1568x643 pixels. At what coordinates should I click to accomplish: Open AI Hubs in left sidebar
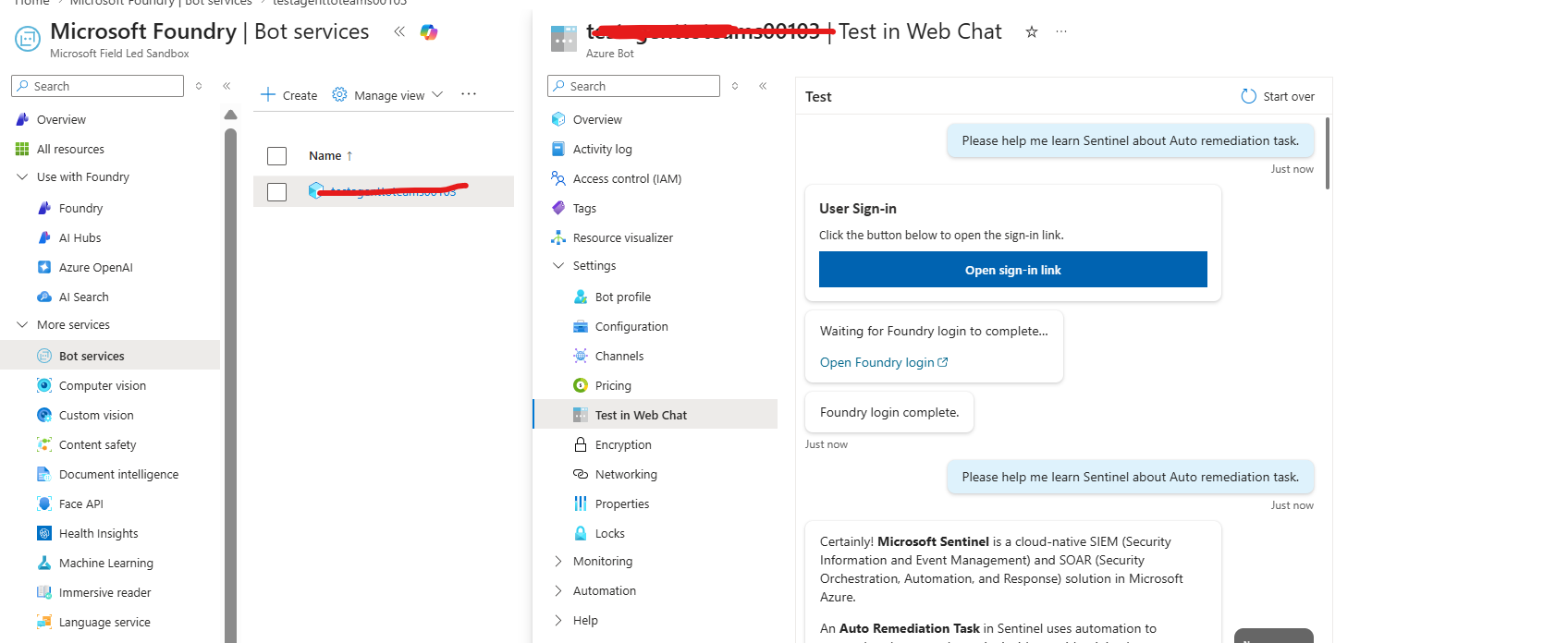coord(80,237)
